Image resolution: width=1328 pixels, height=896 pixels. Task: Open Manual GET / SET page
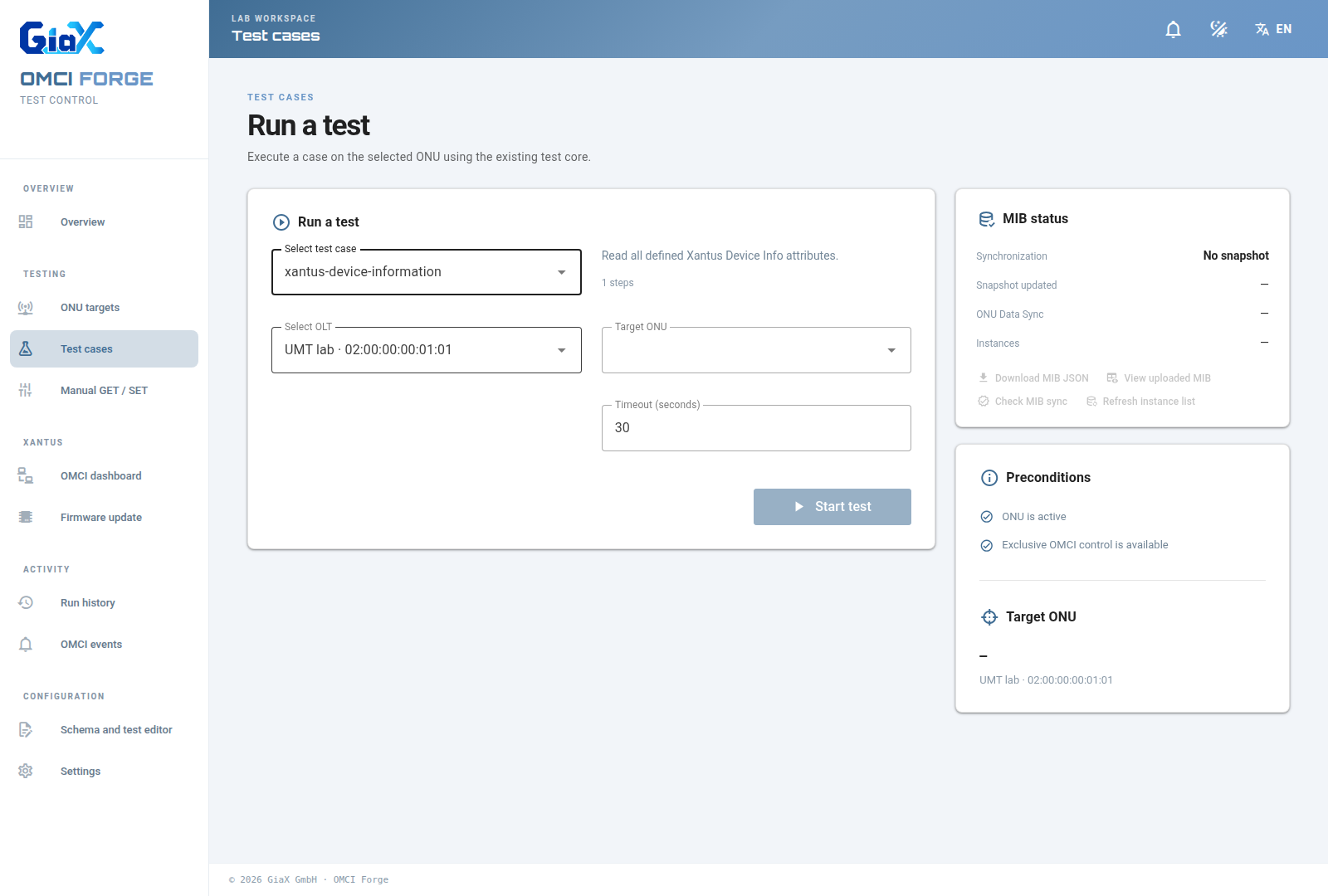(104, 390)
